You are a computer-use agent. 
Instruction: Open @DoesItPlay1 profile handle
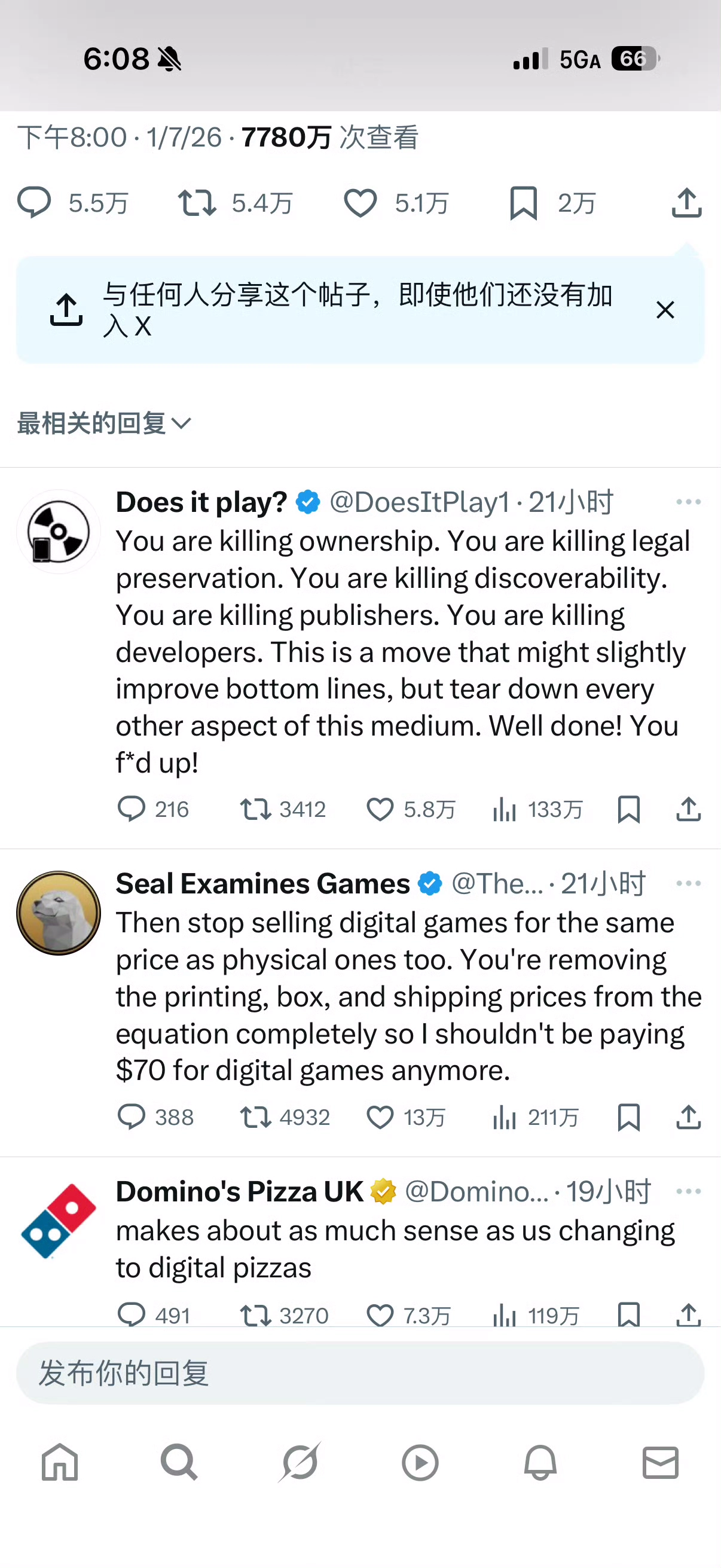click(419, 502)
